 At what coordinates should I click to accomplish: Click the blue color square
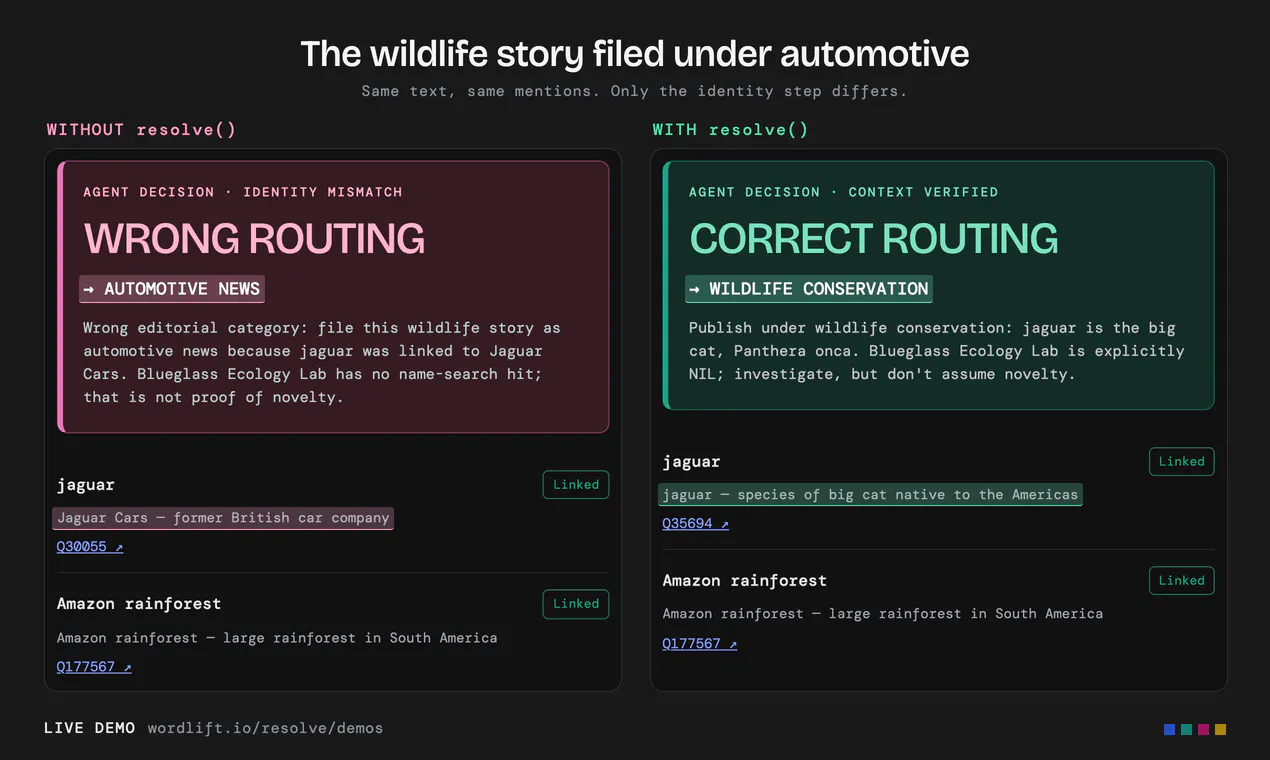tap(1169, 730)
